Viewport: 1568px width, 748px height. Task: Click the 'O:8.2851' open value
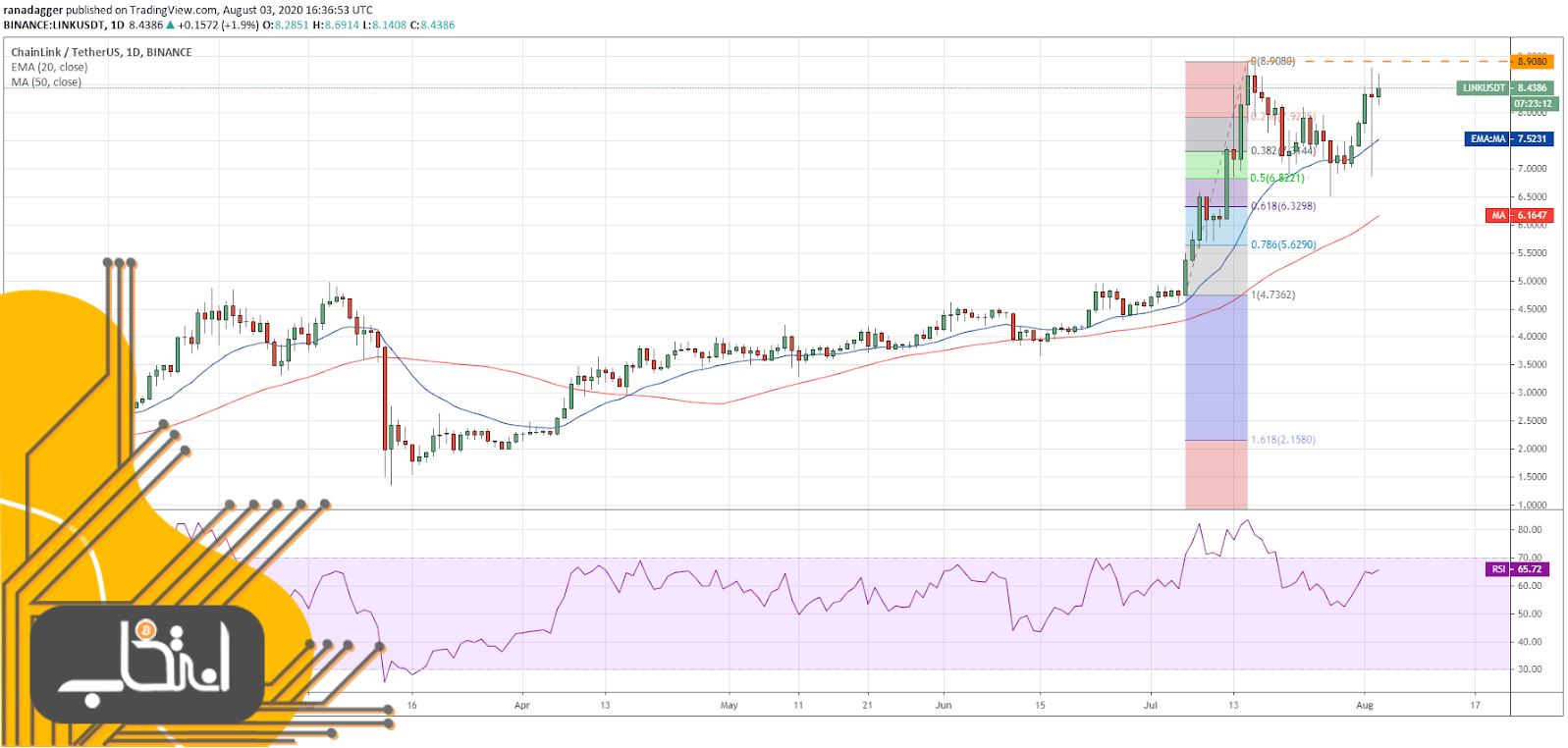[x=285, y=25]
